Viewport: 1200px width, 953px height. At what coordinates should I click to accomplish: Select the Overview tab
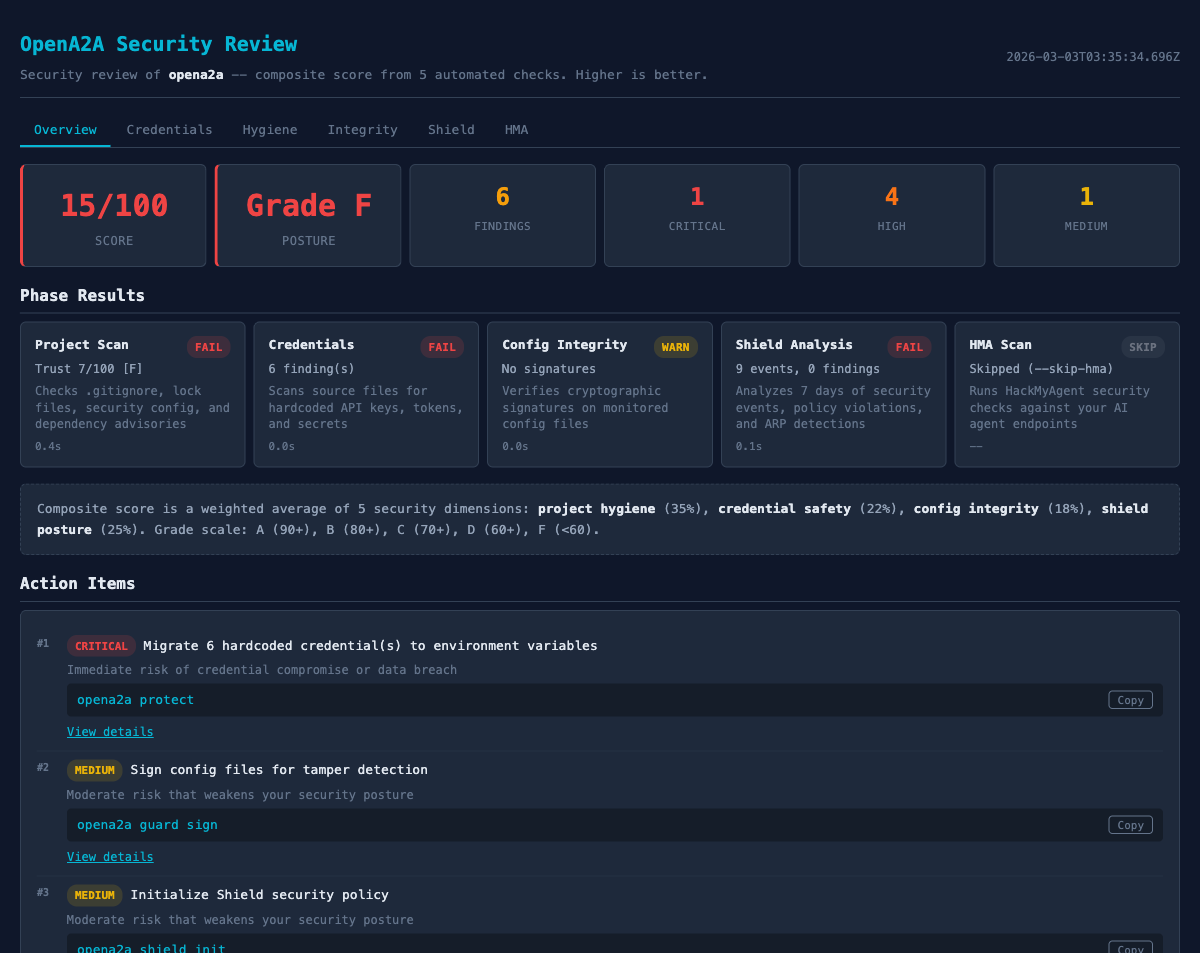coord(65,129)
